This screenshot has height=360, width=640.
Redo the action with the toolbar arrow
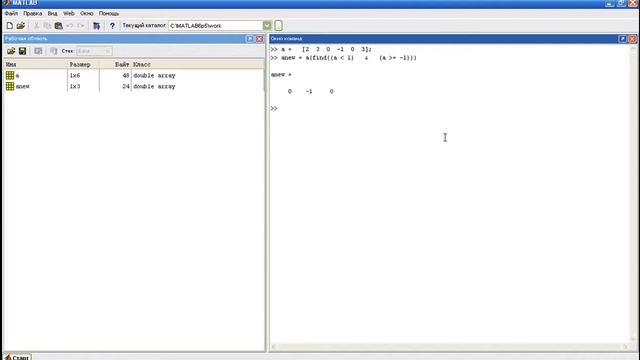point(81,26)
